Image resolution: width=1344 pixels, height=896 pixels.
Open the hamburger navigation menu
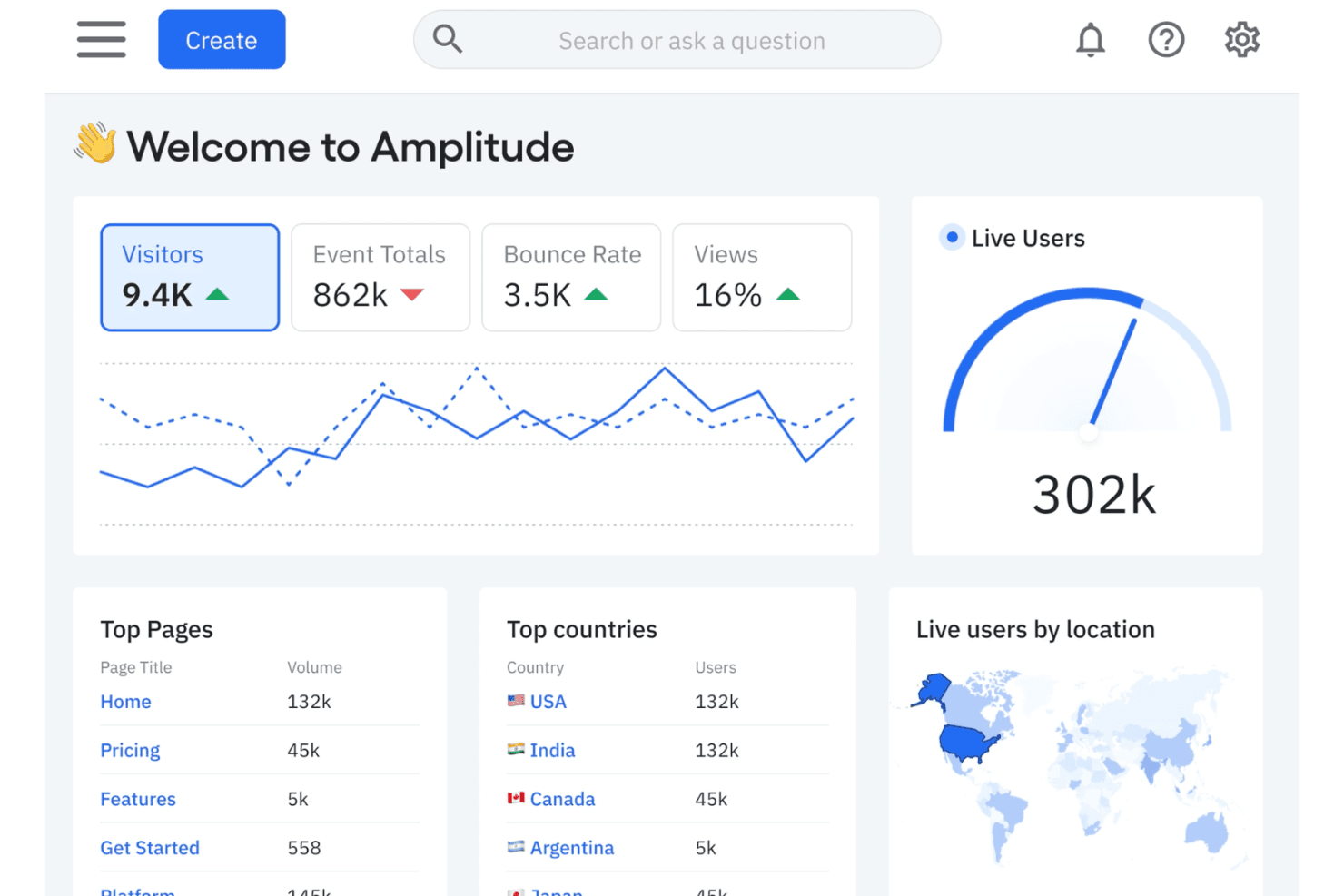click(102, 39)
